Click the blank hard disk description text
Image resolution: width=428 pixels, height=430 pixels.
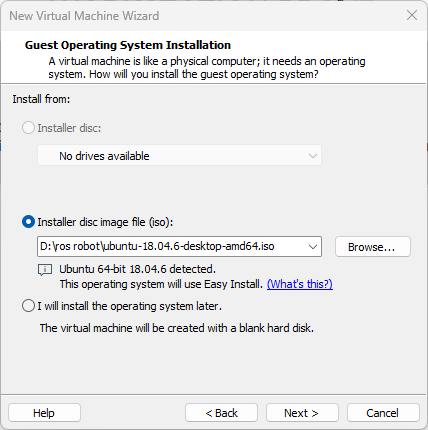coord(177,328)
